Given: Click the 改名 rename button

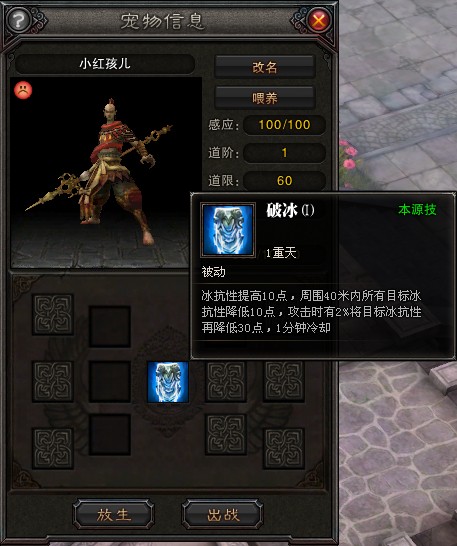Looking at the screenshot, I should pyautogui.click(x=265, y=67).
